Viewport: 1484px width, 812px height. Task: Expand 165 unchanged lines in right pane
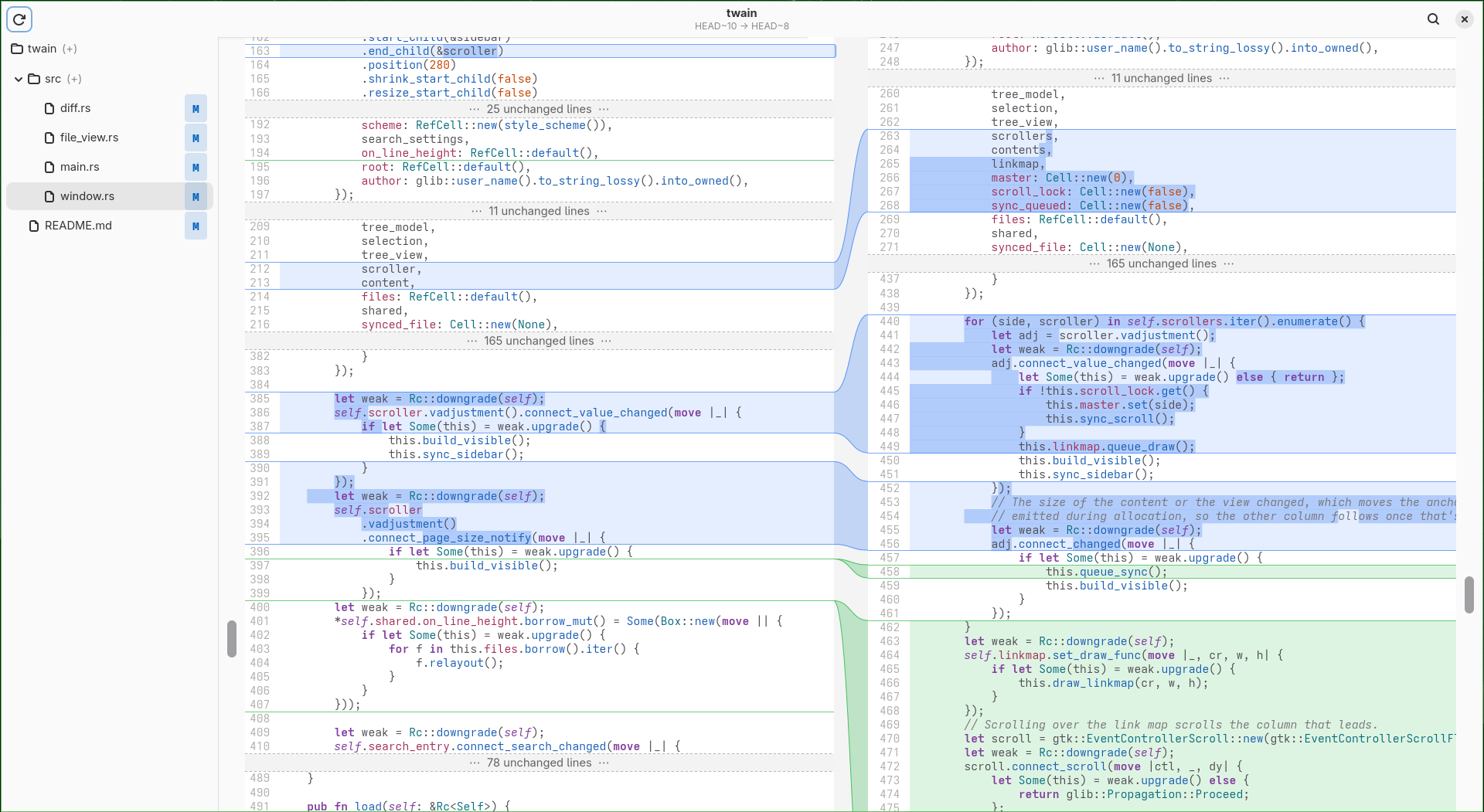coord(1162,263)
